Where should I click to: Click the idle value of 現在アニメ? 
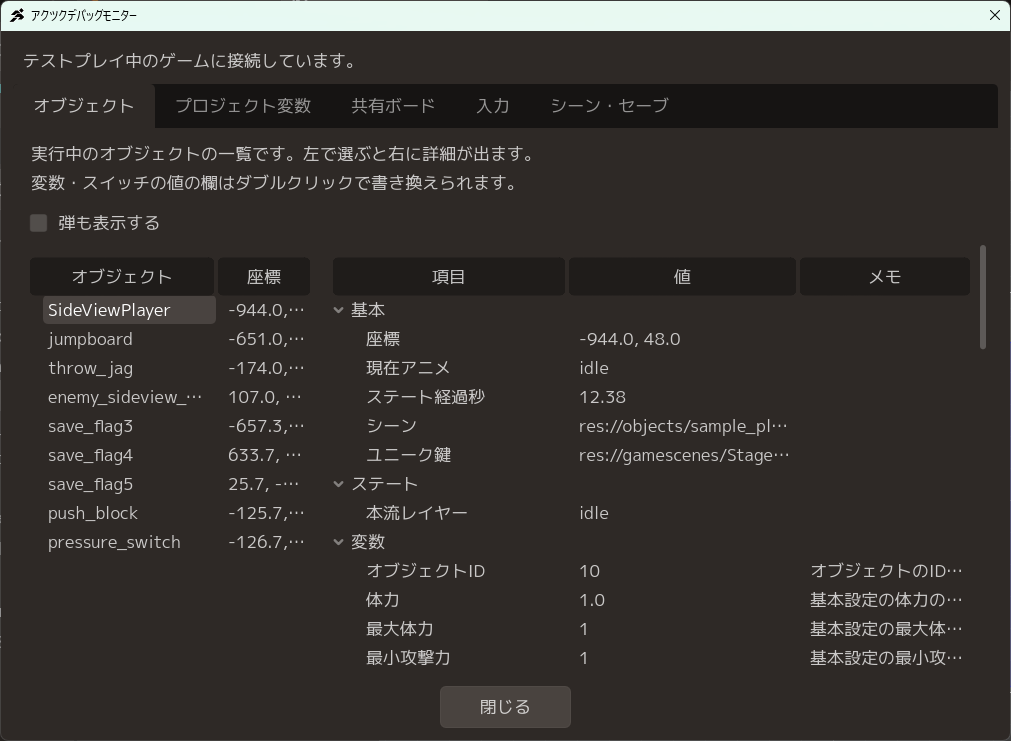594,368
